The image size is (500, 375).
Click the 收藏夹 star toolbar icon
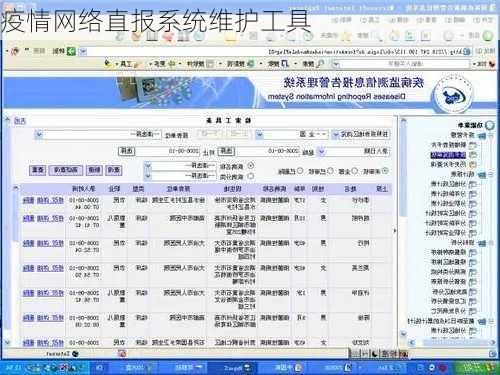click(x=345, y=35)
